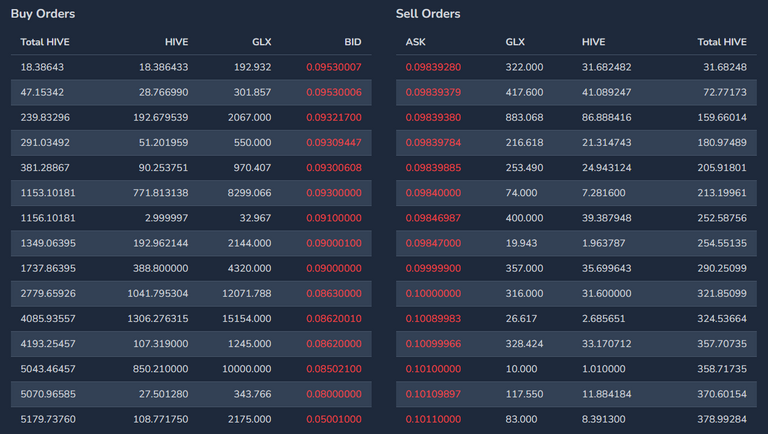The width and height of the screenshot is (768, 434).
Task: Click sell HIVE value 8.391300
Action: pos(603,419)
